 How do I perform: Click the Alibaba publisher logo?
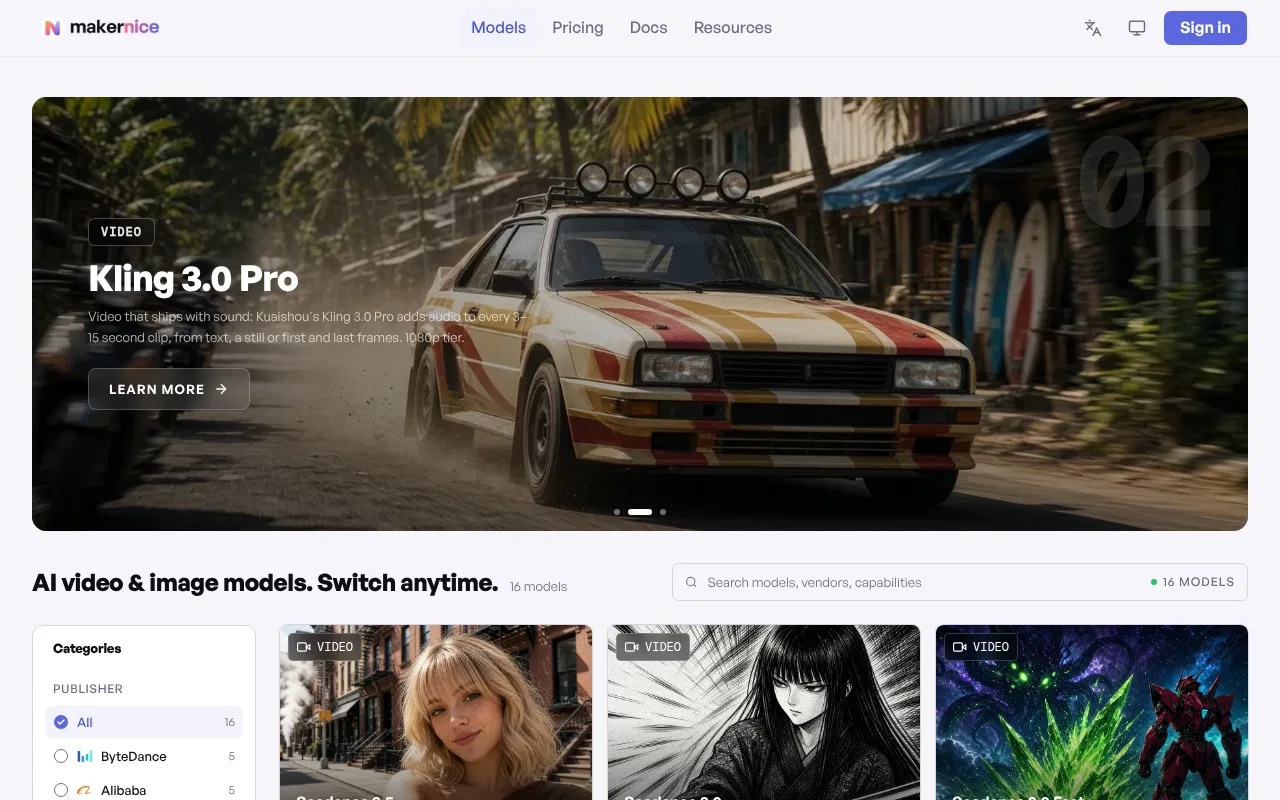85,790
